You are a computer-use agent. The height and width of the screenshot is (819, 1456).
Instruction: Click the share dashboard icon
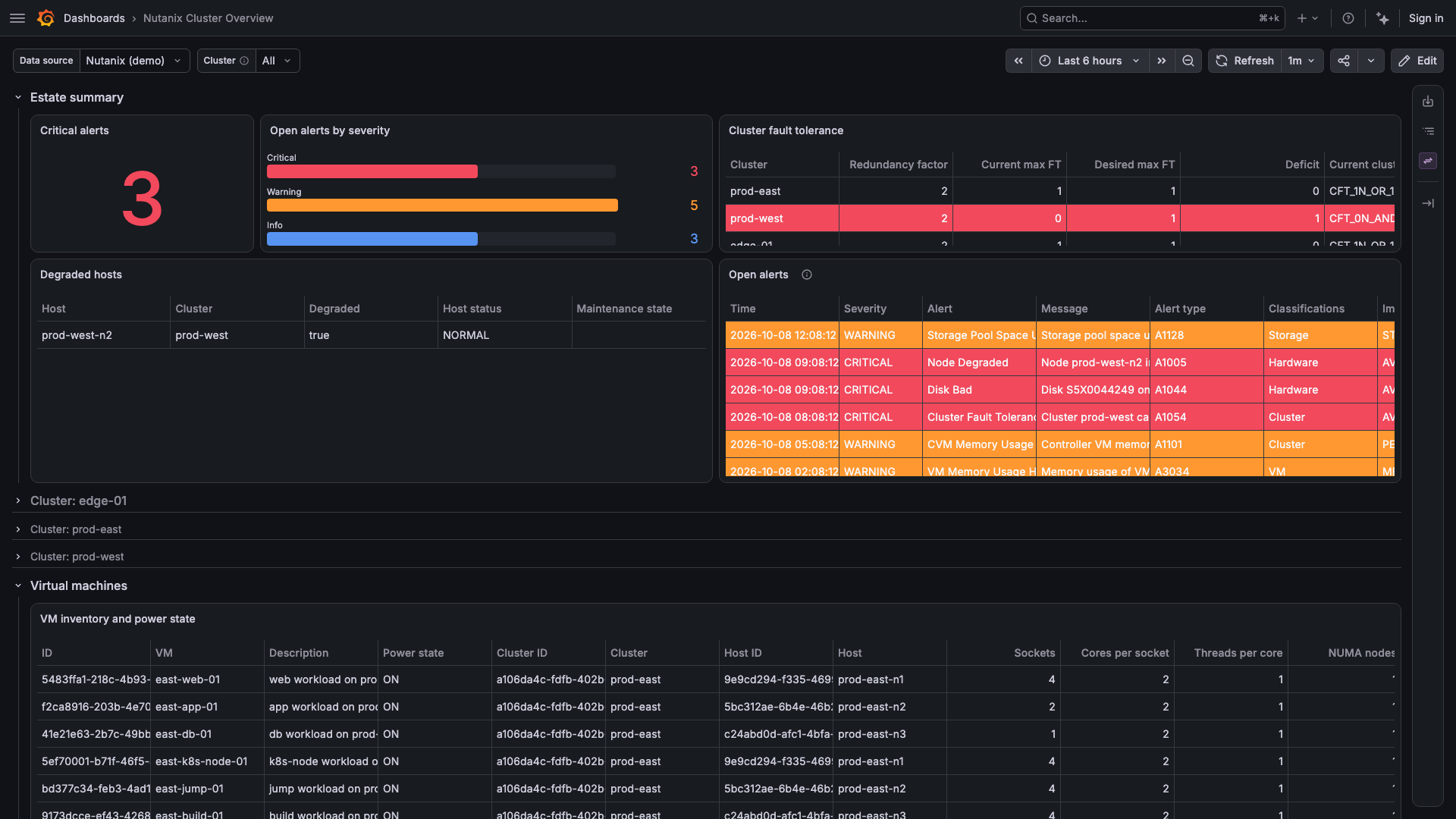[1344, 61]
